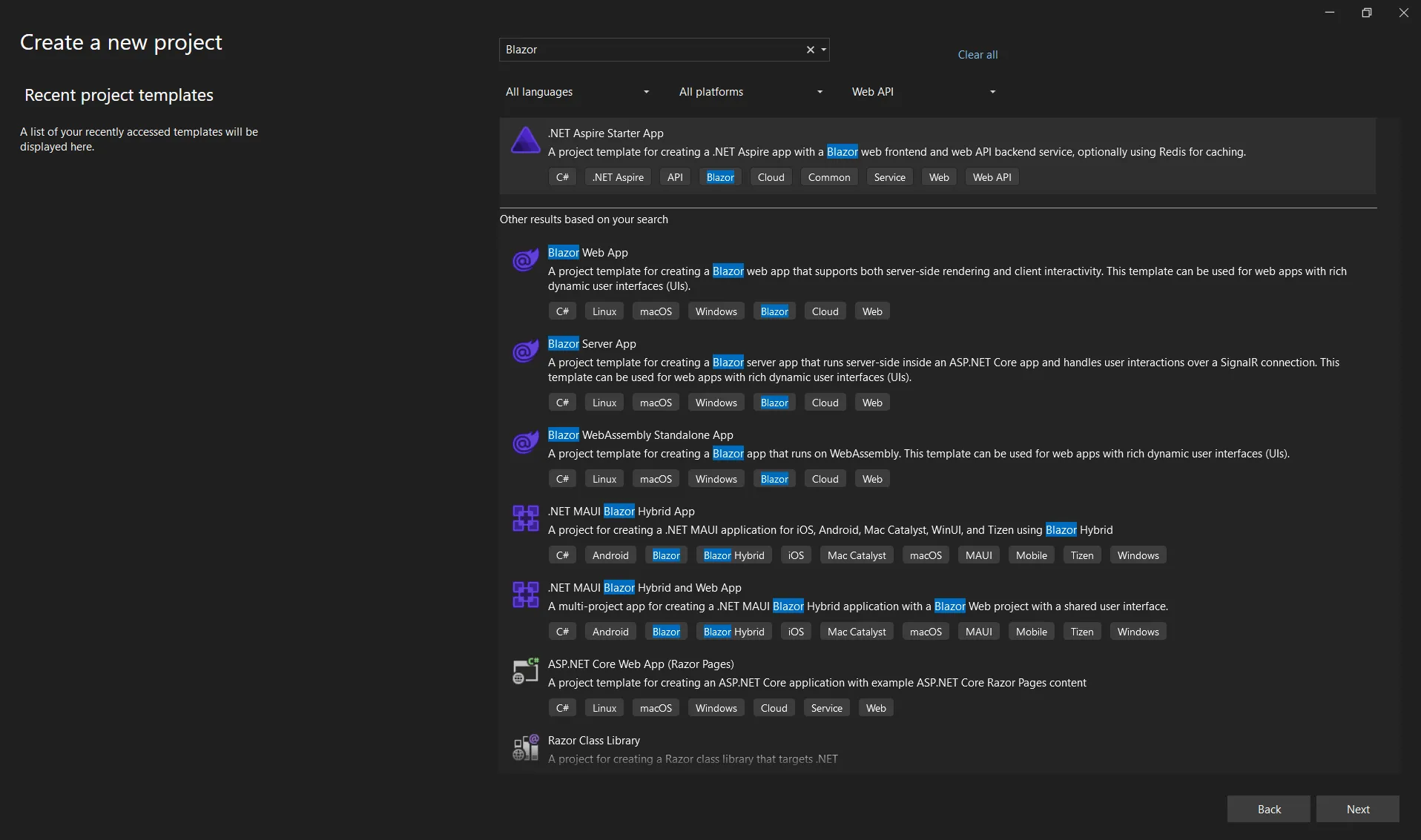Click the Razor Class Library icon
This screenshot has height=840, width=1421.
526,747
